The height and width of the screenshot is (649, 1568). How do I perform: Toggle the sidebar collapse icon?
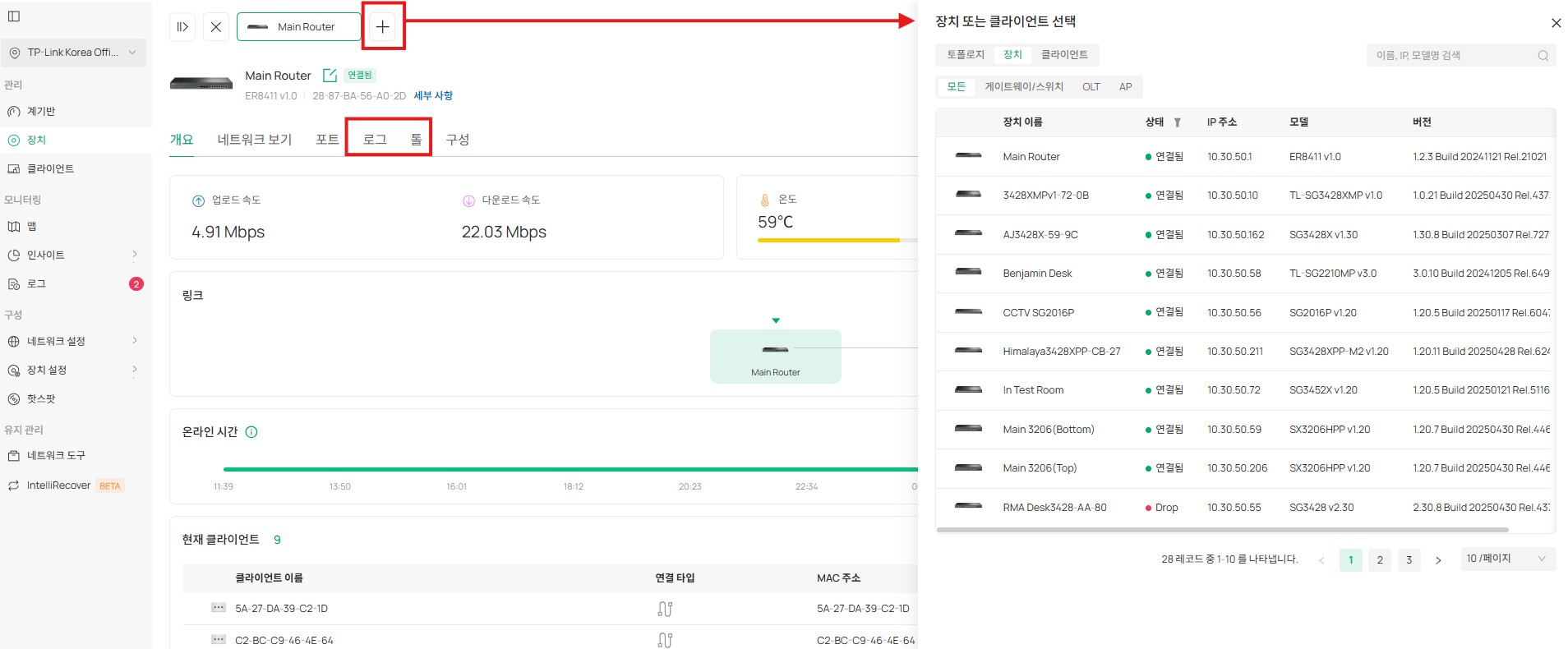pos(14,16)
